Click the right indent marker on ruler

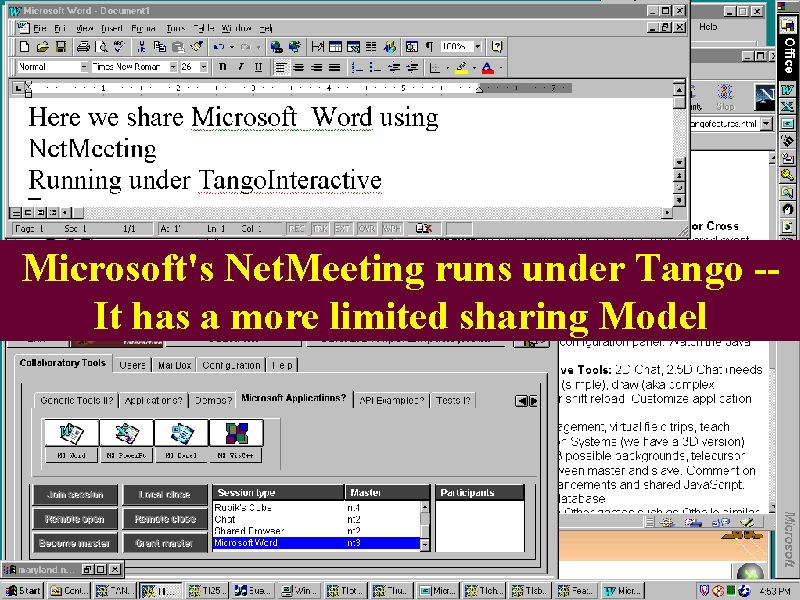coord(479,90)
